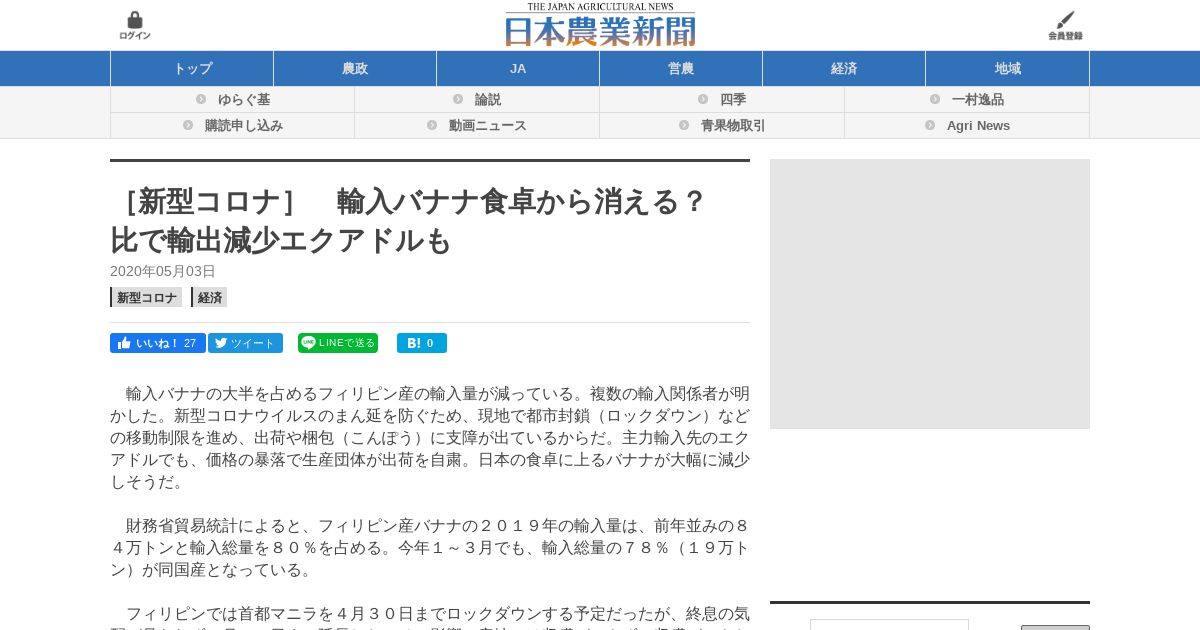Click bullet icon beside 論説
This screenshot has width=1200, height=630.
(458, 99)
